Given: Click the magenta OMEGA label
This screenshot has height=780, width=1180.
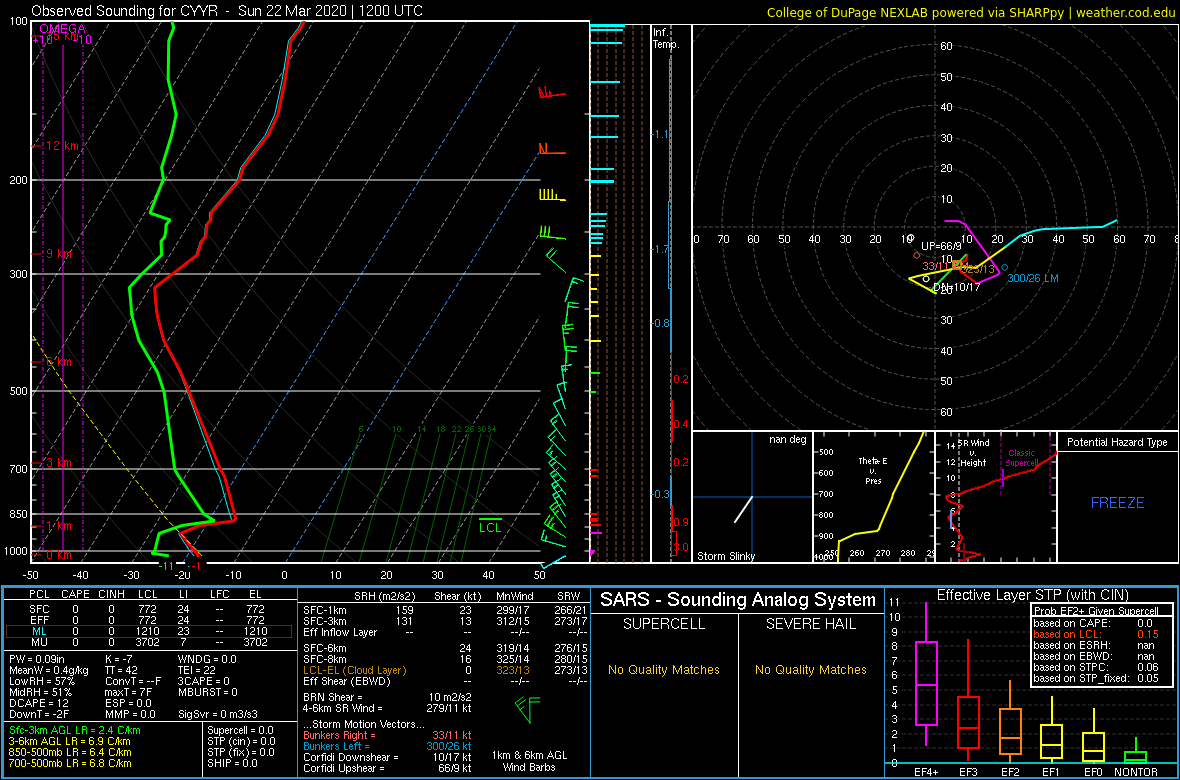Looking at the screenshot, I should coord(62,29).
